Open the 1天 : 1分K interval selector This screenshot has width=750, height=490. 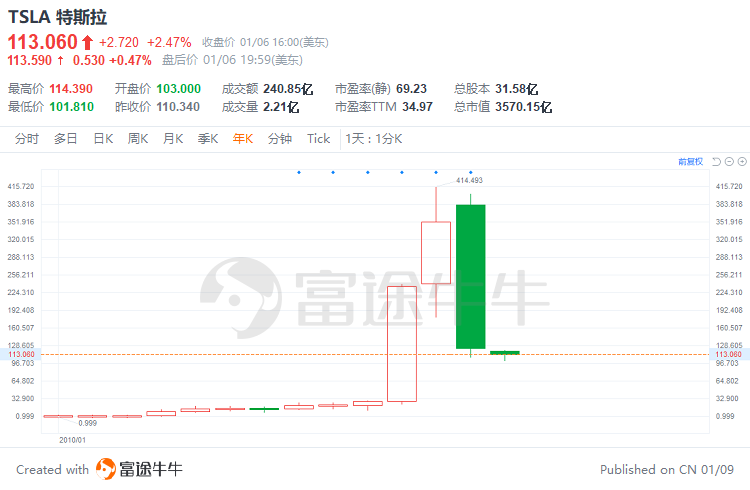tap(374, 139)
